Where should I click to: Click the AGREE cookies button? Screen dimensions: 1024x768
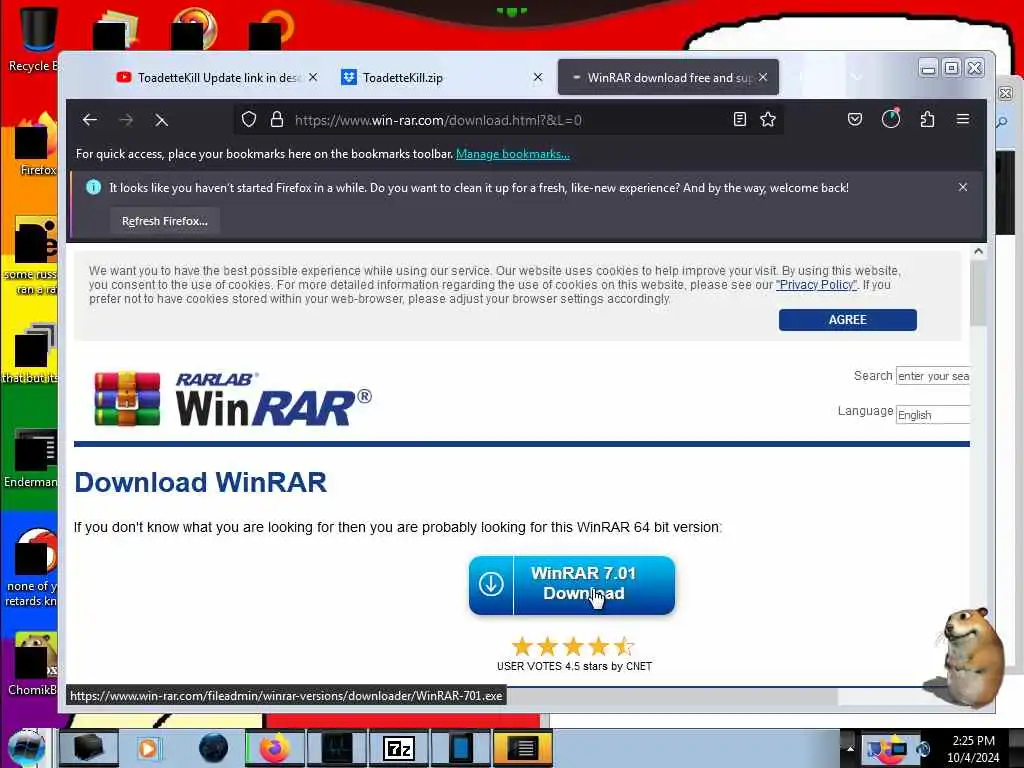(x=848, y=320)
